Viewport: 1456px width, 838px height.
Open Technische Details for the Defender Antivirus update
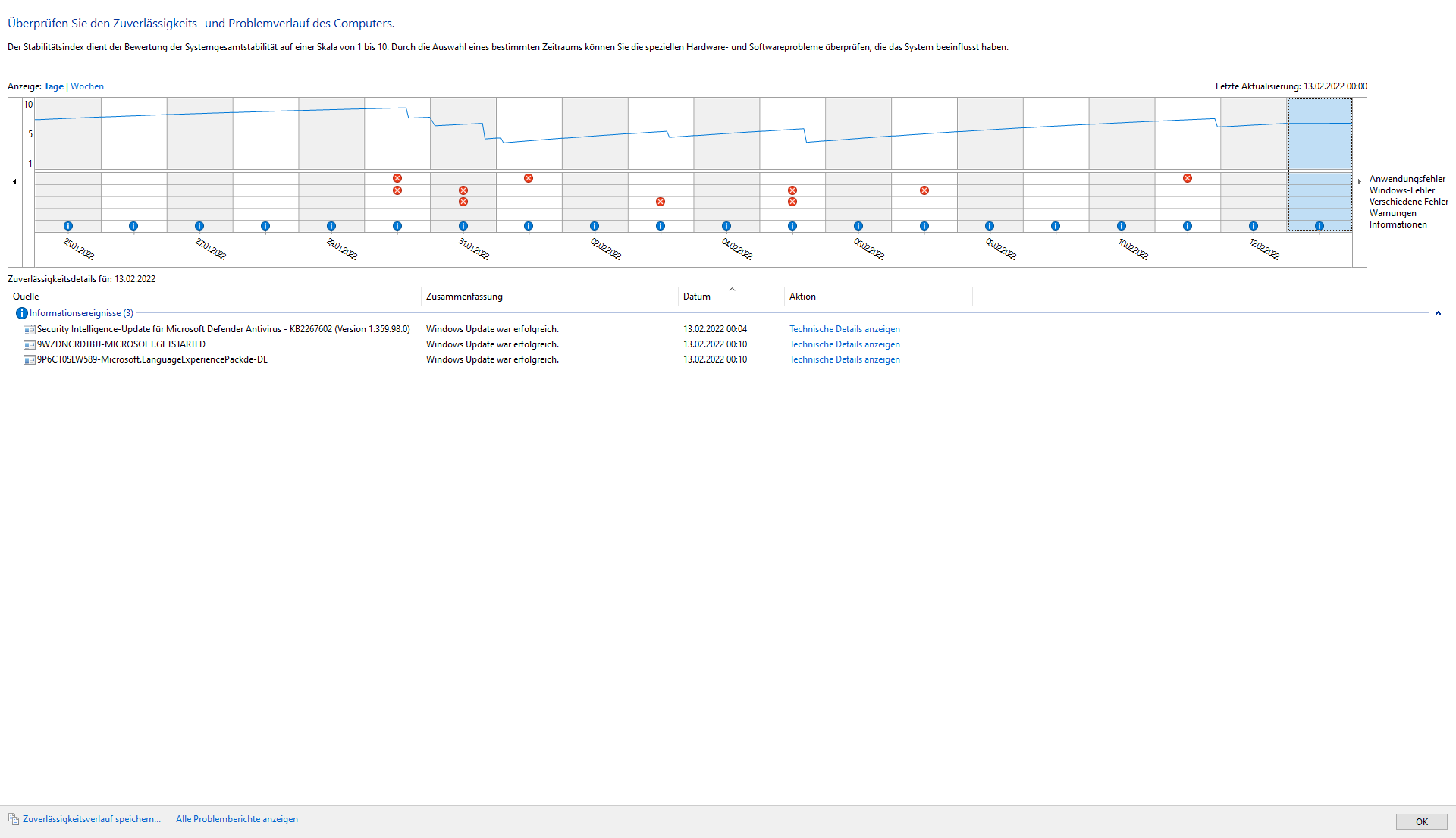click(844, 329)
